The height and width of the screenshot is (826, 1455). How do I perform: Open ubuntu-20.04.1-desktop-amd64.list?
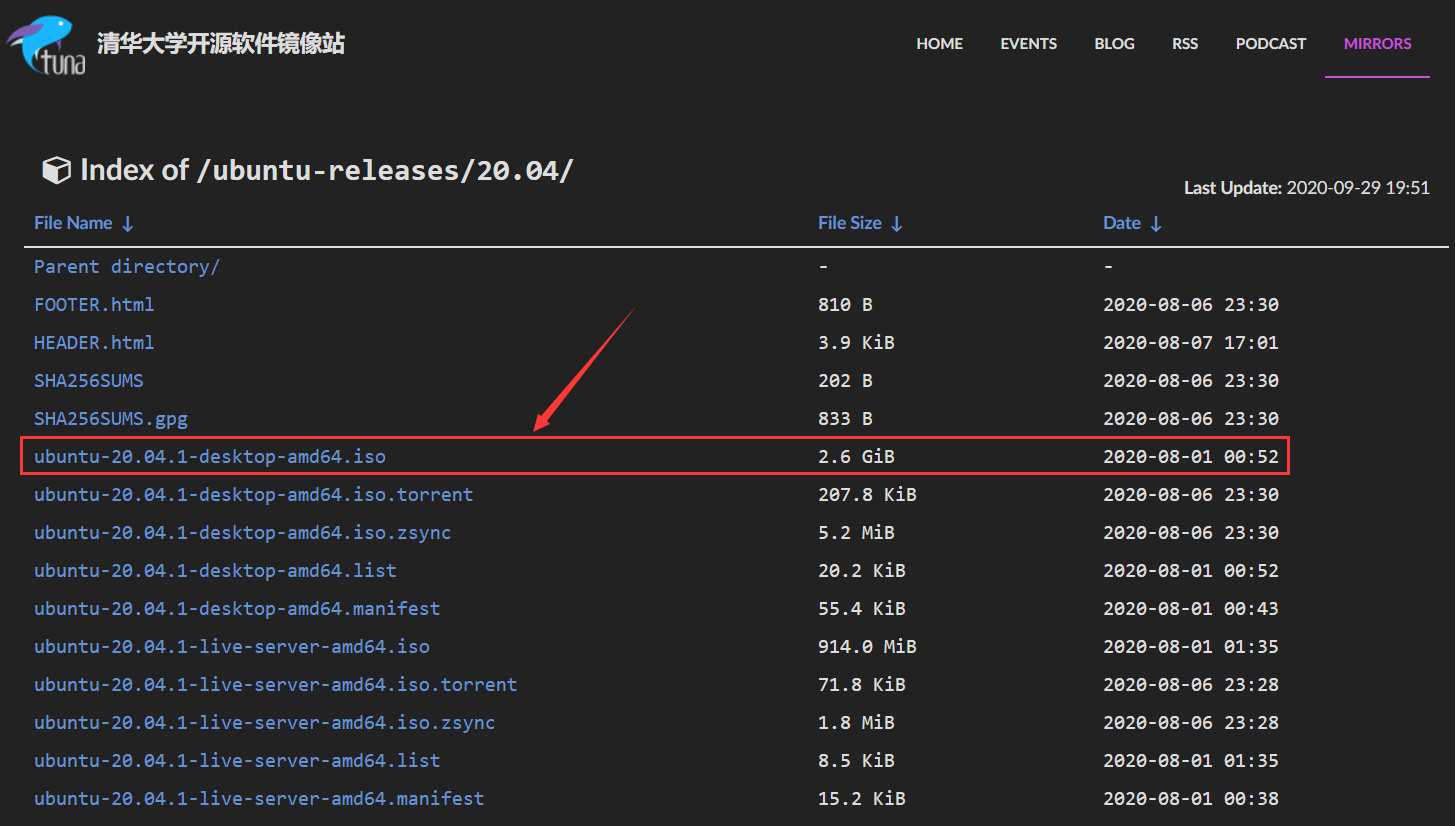215,571
